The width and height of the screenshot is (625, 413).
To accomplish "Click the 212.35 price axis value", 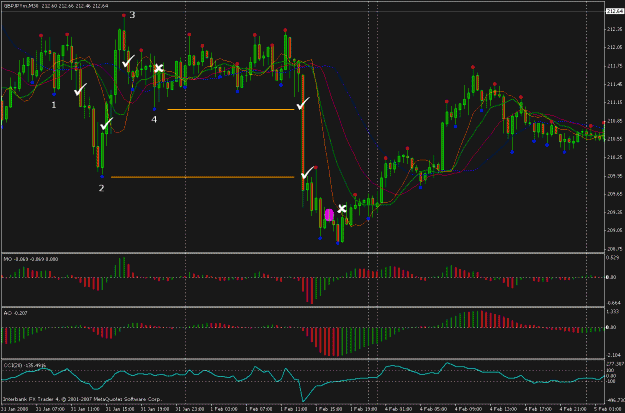I will pyautogui.click(x=615, y=30).
